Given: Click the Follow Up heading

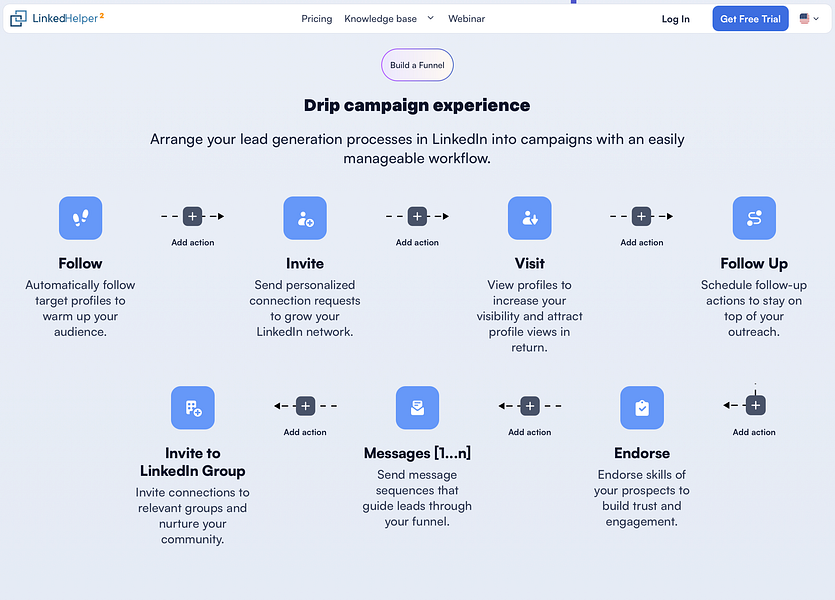Looking at the screenshot, I should coord(754,264).
